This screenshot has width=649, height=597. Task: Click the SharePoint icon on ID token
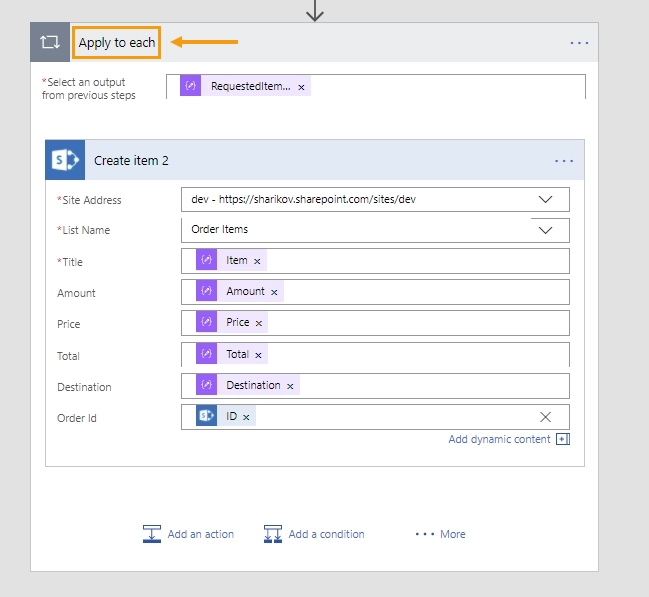(x=207, y=416)
